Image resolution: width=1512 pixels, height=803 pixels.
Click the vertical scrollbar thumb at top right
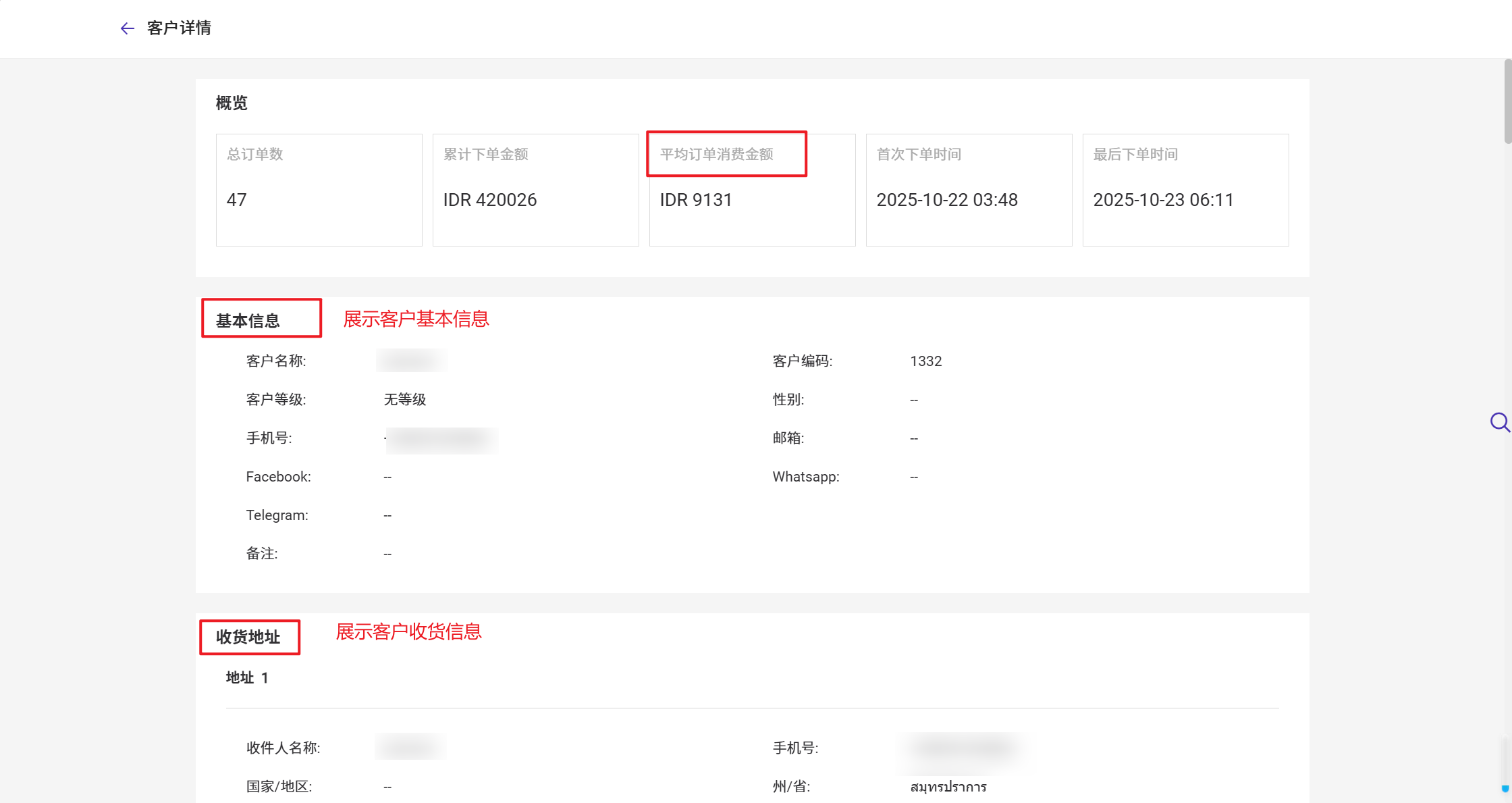click(x=1507, y=101)
